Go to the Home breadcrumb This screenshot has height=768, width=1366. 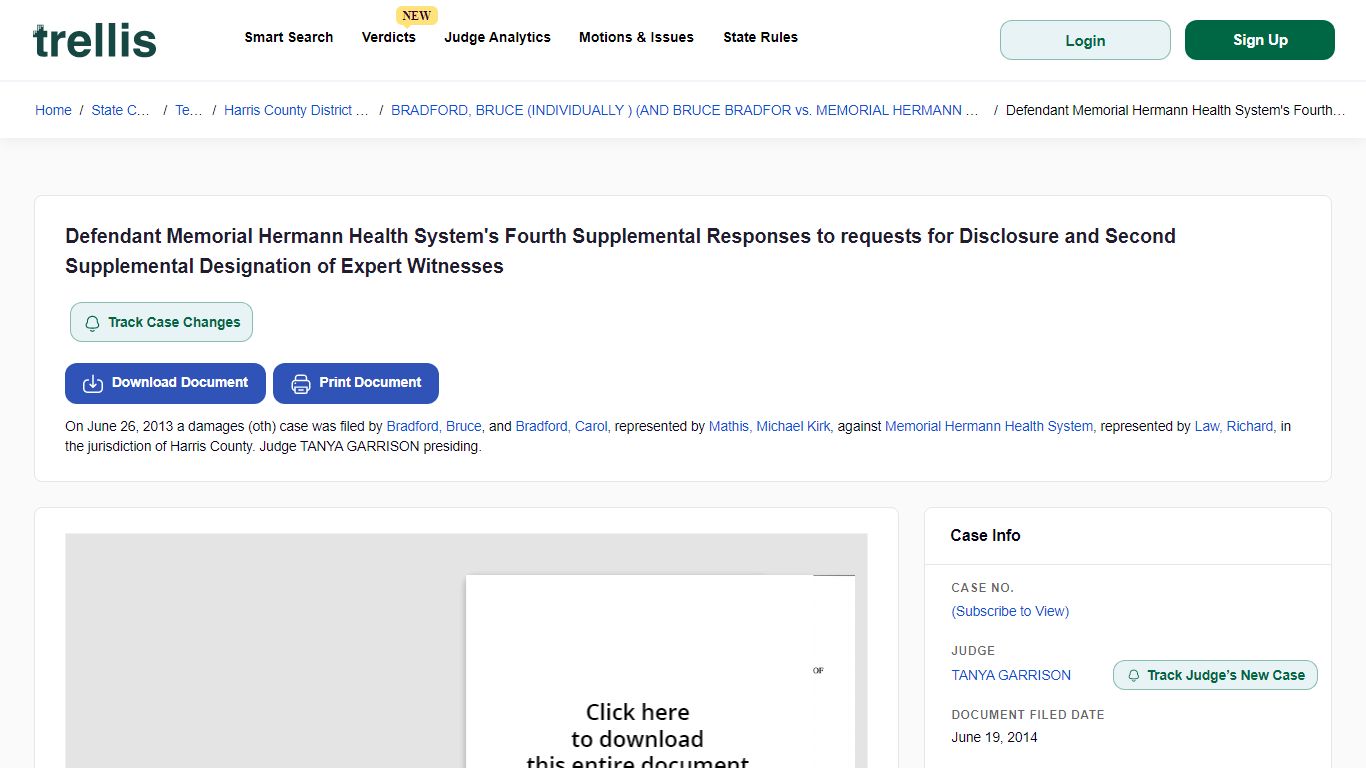[x=53, y=110]
